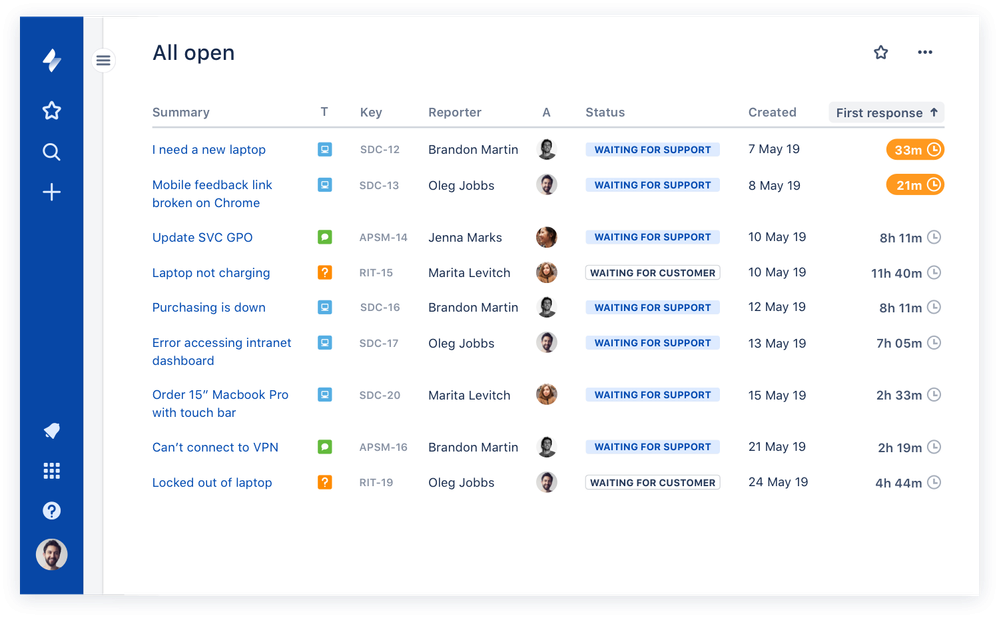999x618 pixels.
Task: Click the 21m SLA breach badge
Action: point(915,185)
